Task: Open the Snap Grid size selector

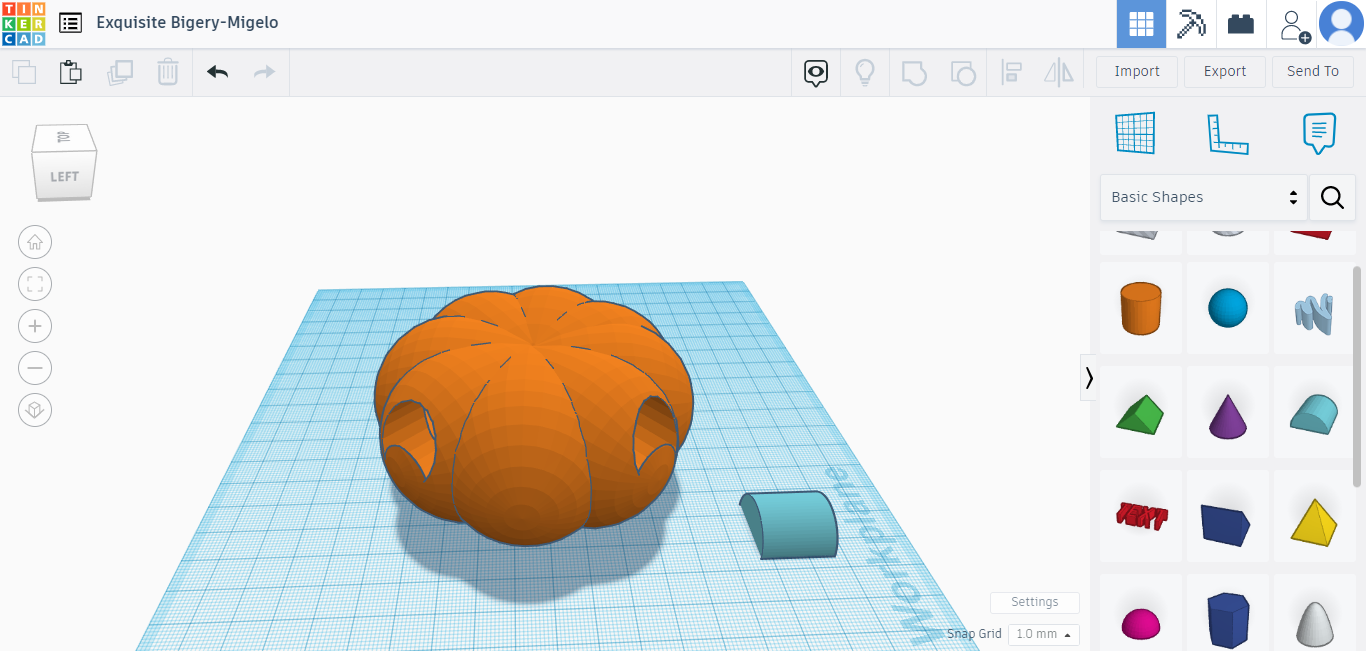Action: coord(1043,633)
